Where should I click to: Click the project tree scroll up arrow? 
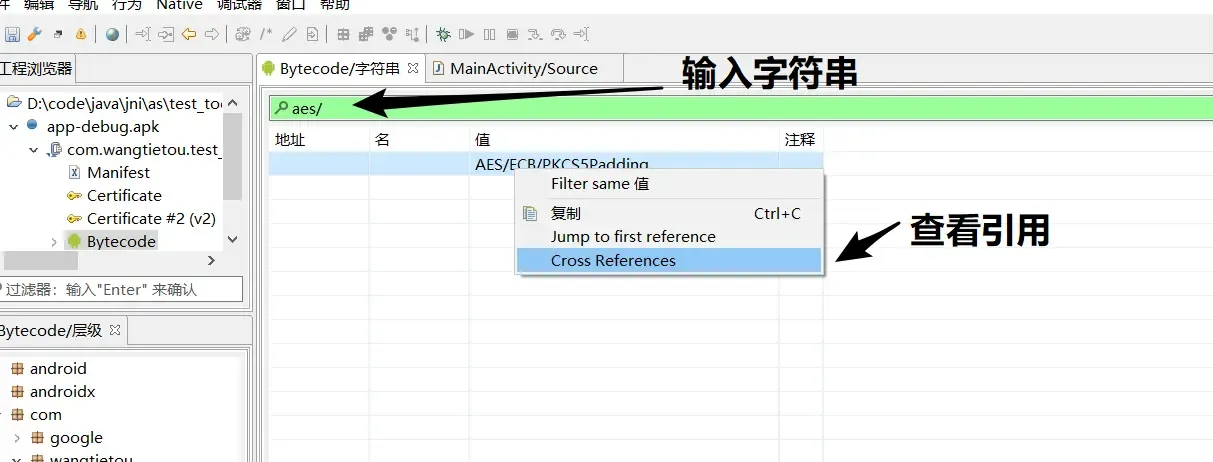[x=232, y=103]
